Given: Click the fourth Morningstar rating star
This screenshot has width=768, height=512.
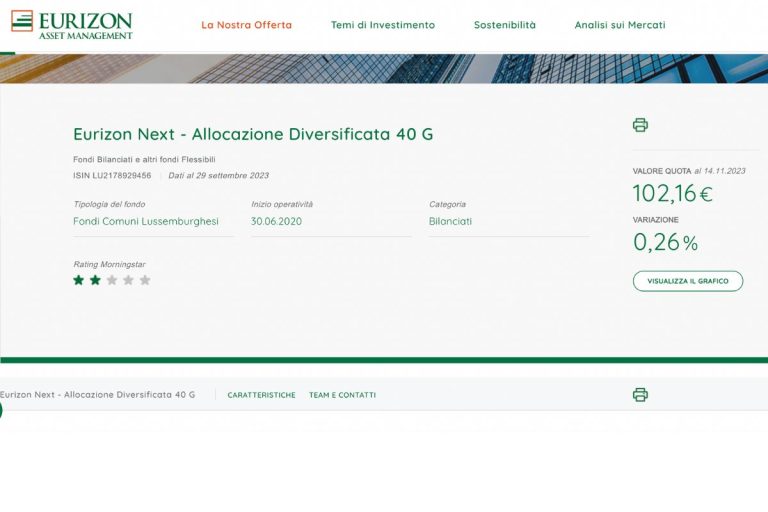Looking at the screenshot, I should point(128,280).
